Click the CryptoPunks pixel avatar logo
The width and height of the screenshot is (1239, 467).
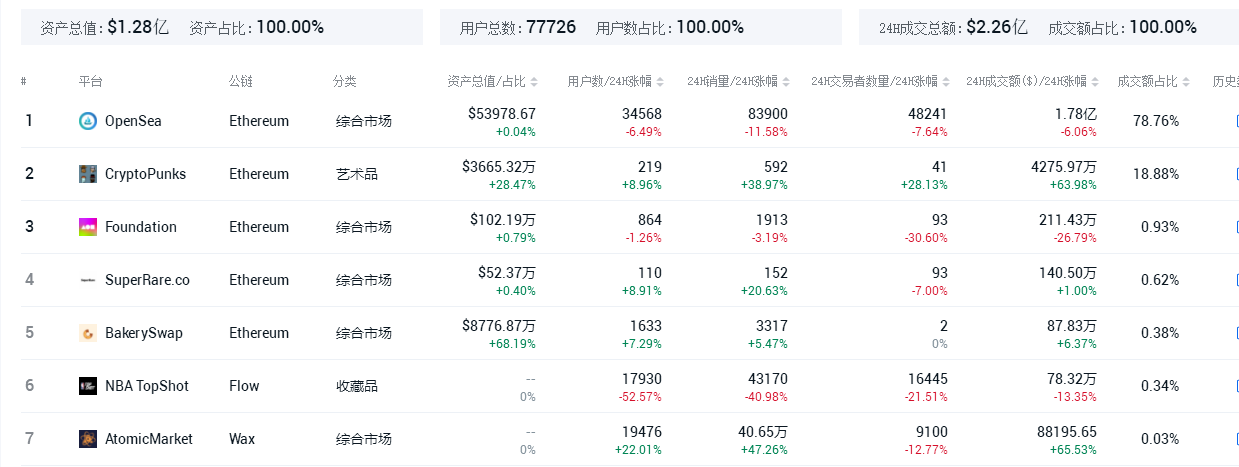point(88,174)
